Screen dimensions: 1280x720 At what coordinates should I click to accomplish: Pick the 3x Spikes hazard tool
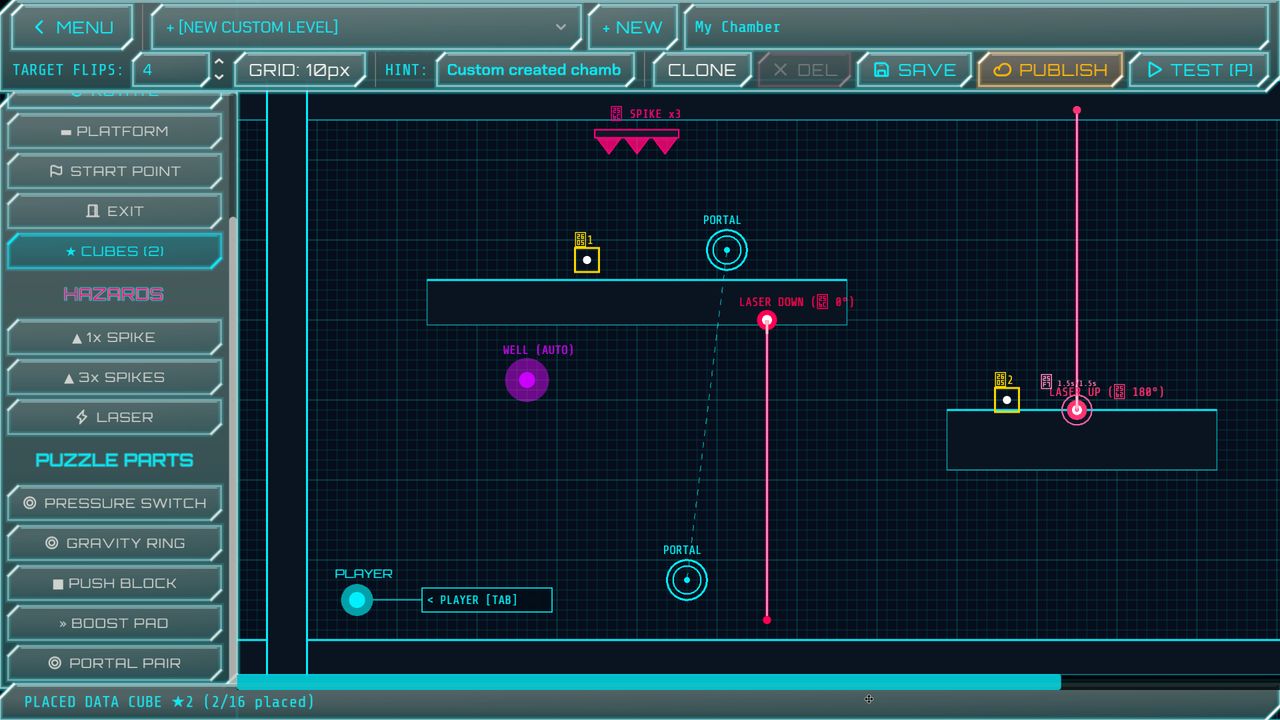114,377
